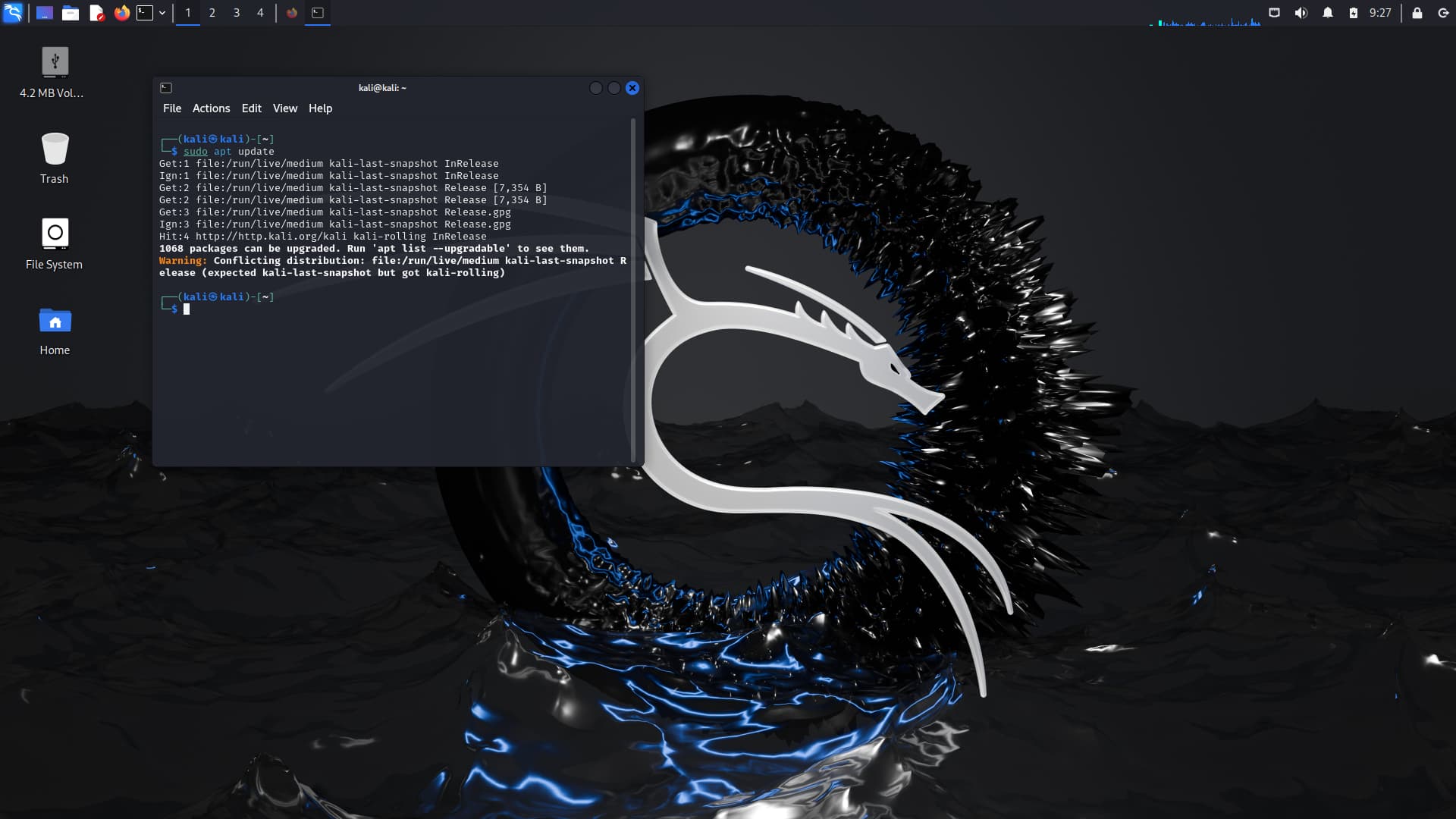The width and height of the screenshot is (1456, 819).
Task: Click the 'kali@kali: ~' window title
Action: (382, 88)
